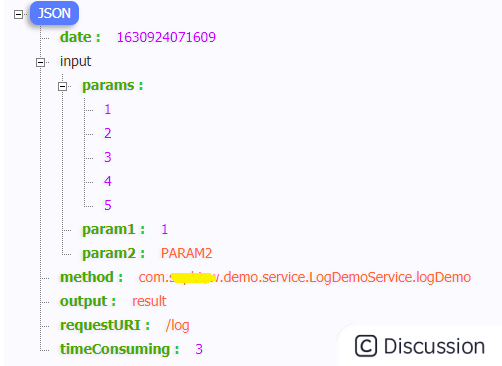This screenshot has width=502, height=366.
Task: Select the PARAM2 string value
Action: pos(186,253)
